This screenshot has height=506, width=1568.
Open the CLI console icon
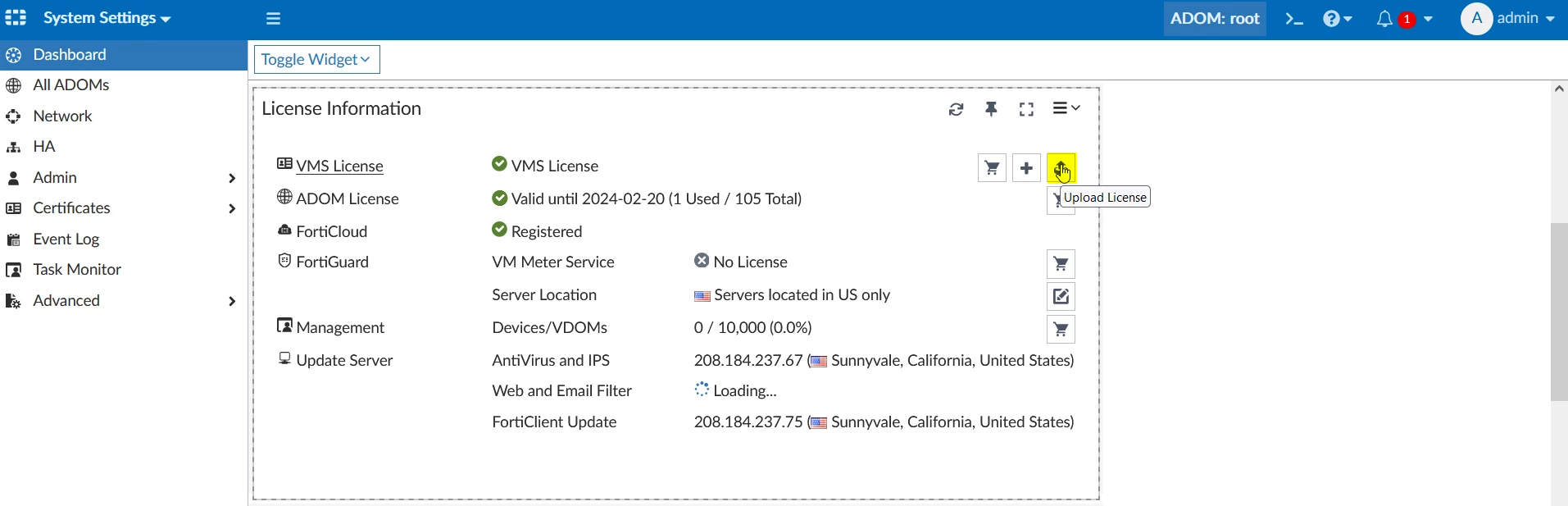pyautogui.click(x=1294, y=19)
